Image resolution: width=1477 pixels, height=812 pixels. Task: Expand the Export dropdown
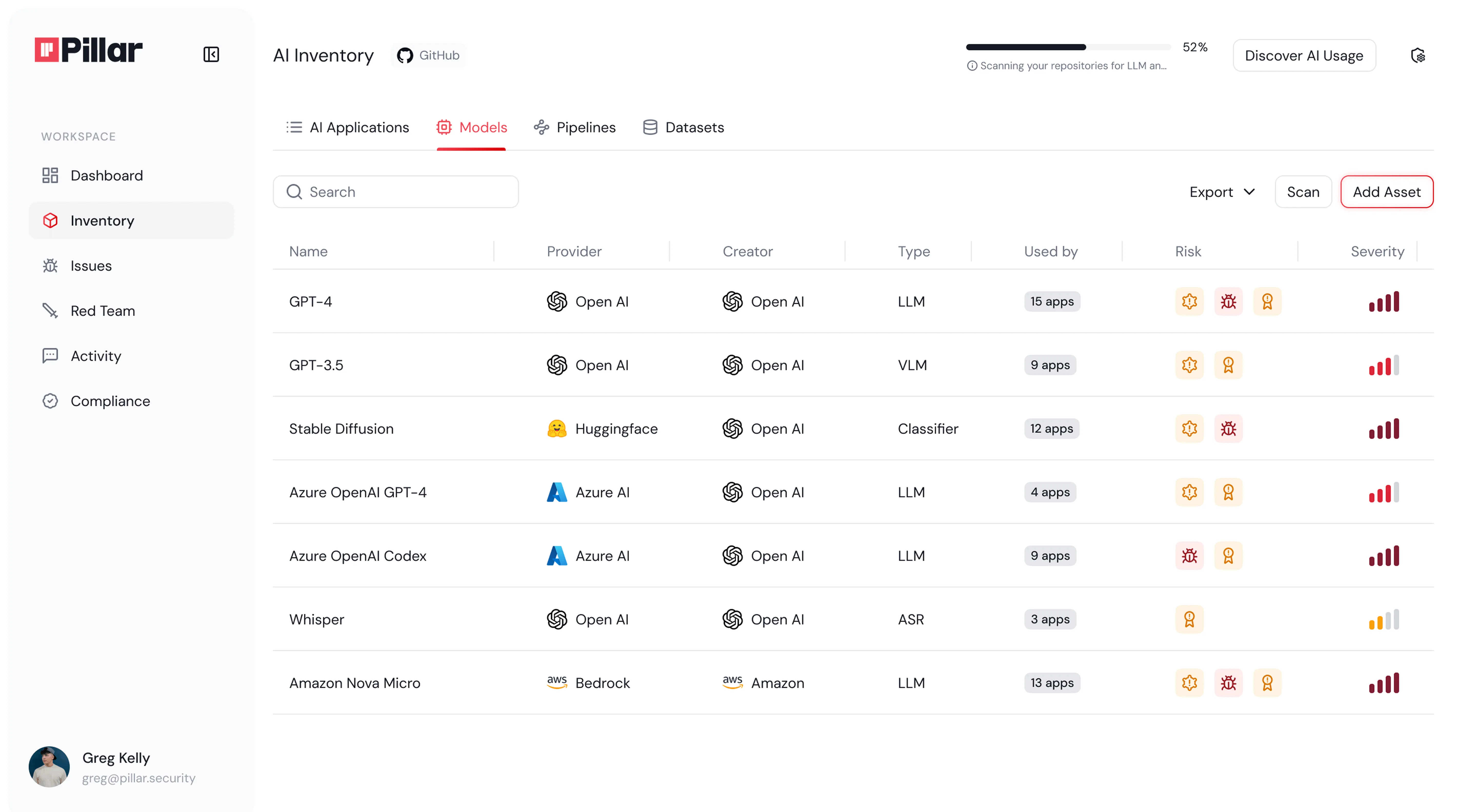pos(1222,192)
